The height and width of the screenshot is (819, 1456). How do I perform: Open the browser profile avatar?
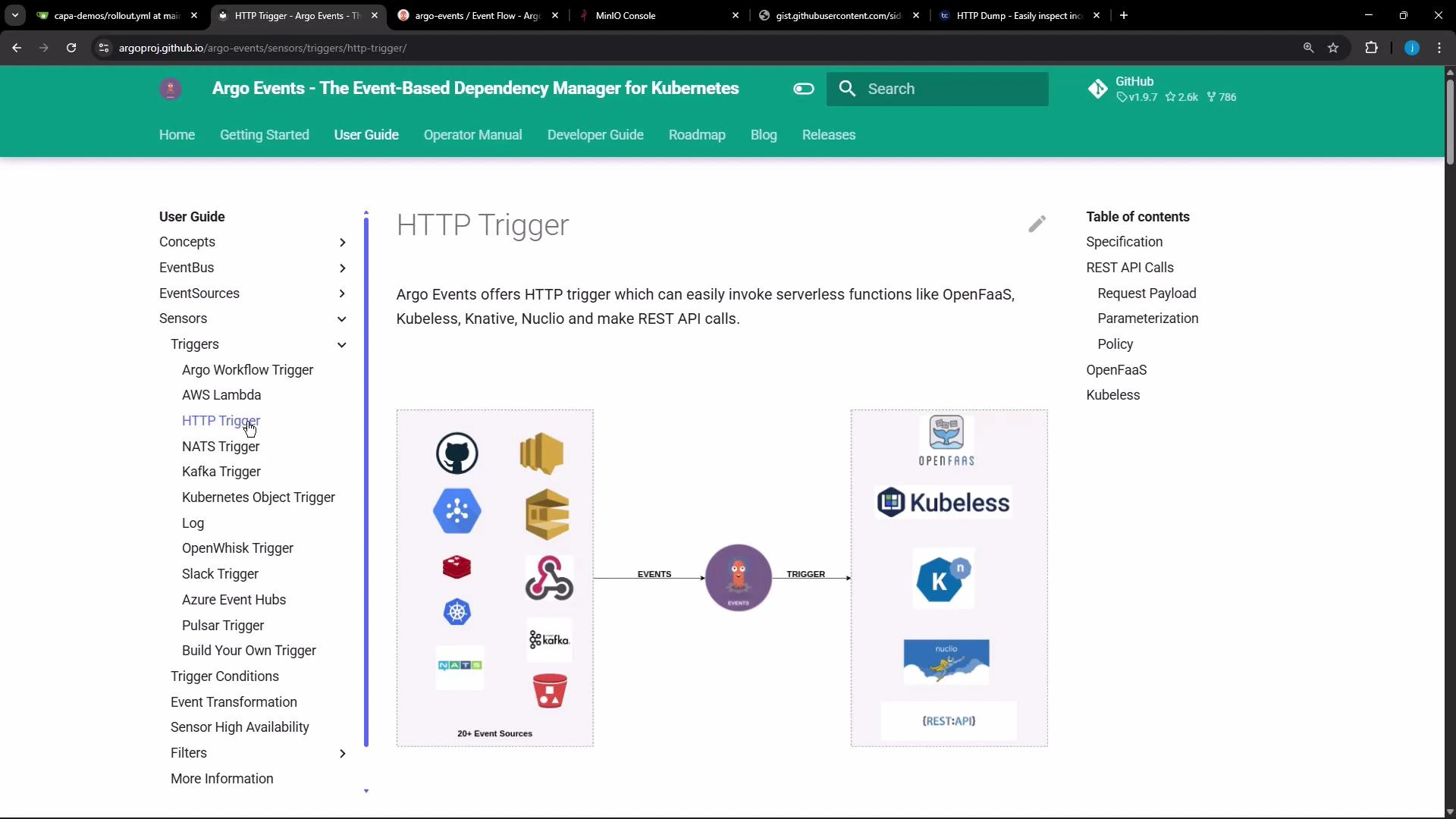[x=1411, y=48]
